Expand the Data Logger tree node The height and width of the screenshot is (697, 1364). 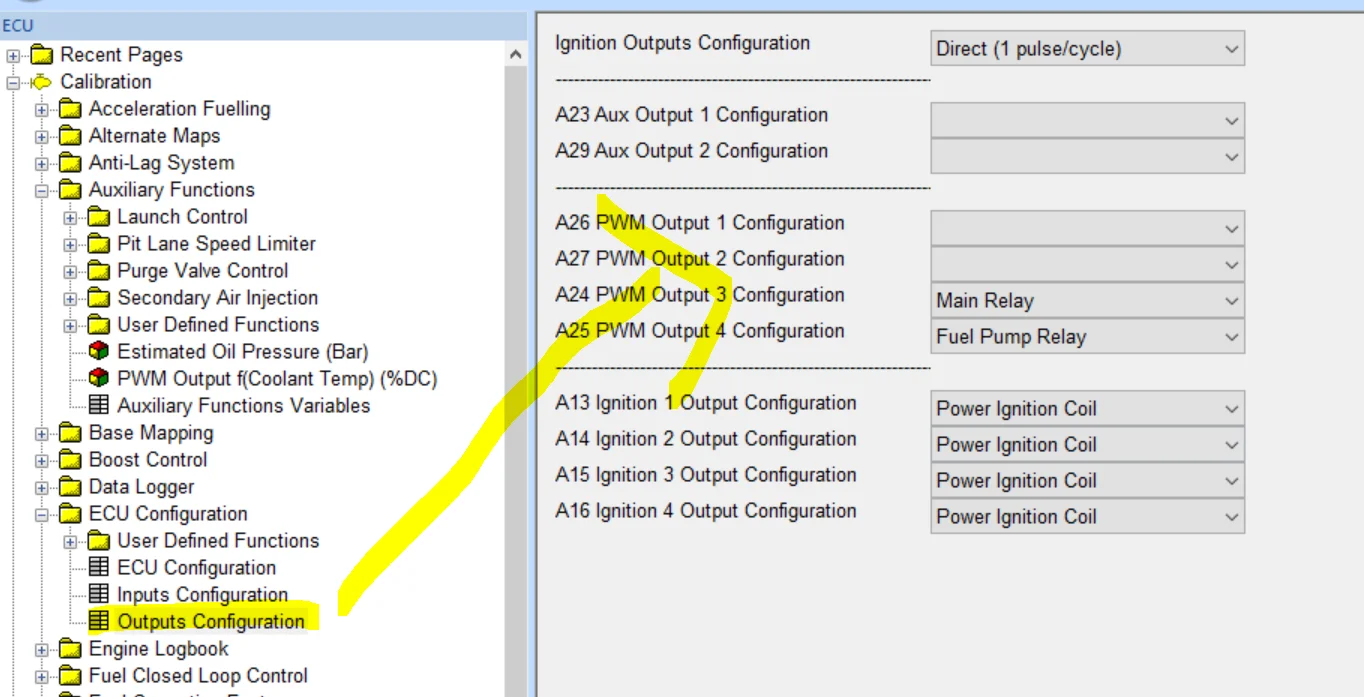coord(42,487)
